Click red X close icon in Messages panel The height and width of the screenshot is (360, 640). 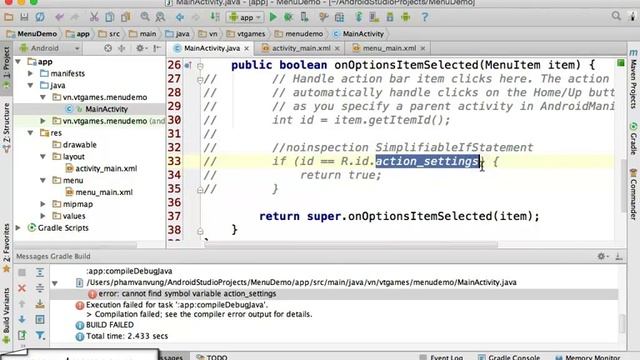point(22,288)
